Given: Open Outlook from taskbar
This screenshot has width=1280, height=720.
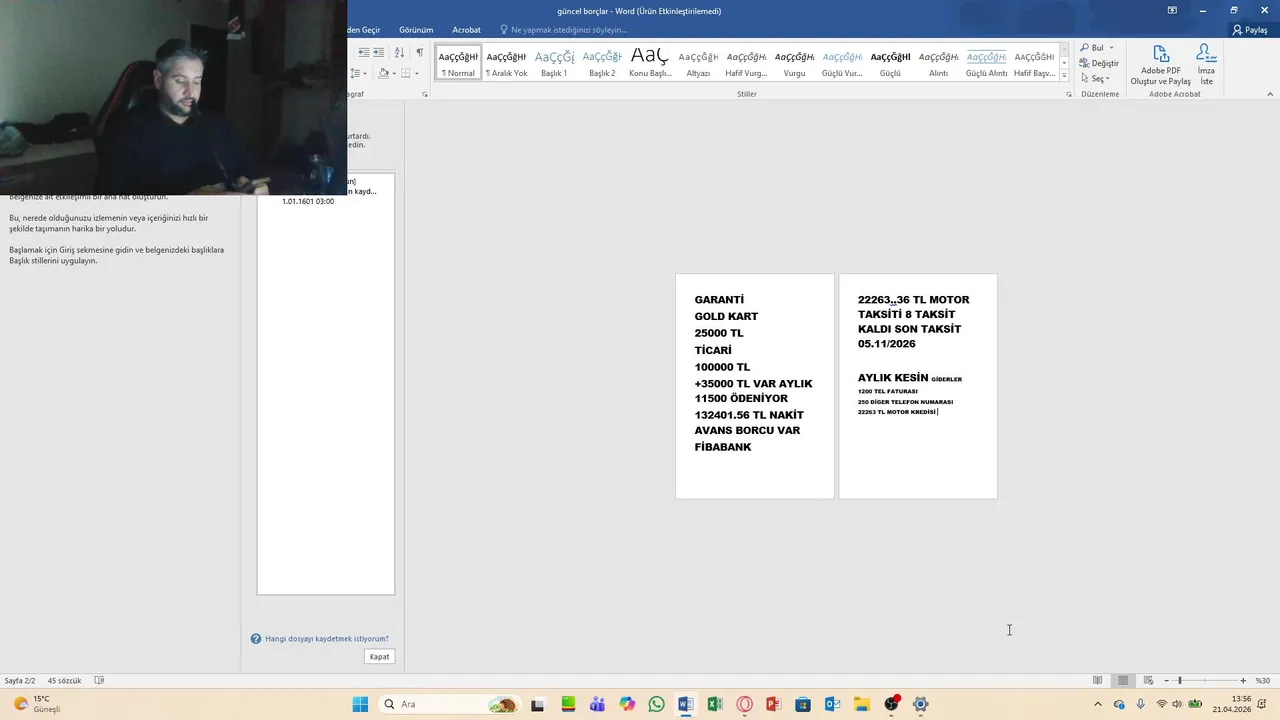Looking at the screenshot, I should (832, 704).
